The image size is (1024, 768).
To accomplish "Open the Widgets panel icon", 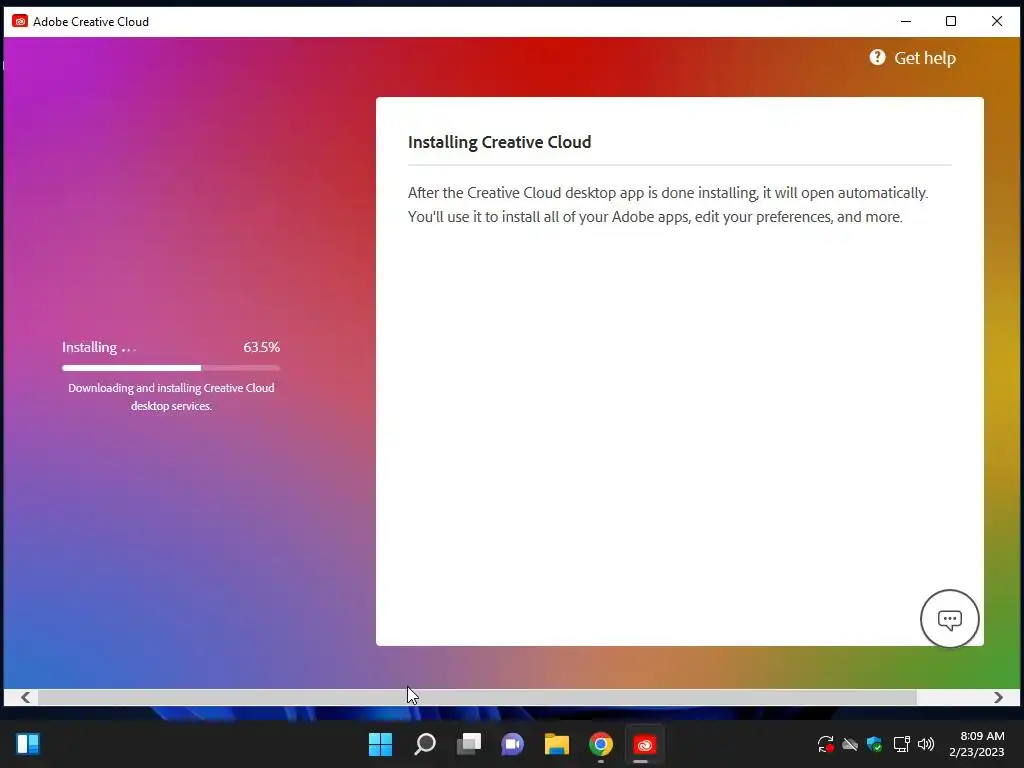I will (x=28, y=744).
